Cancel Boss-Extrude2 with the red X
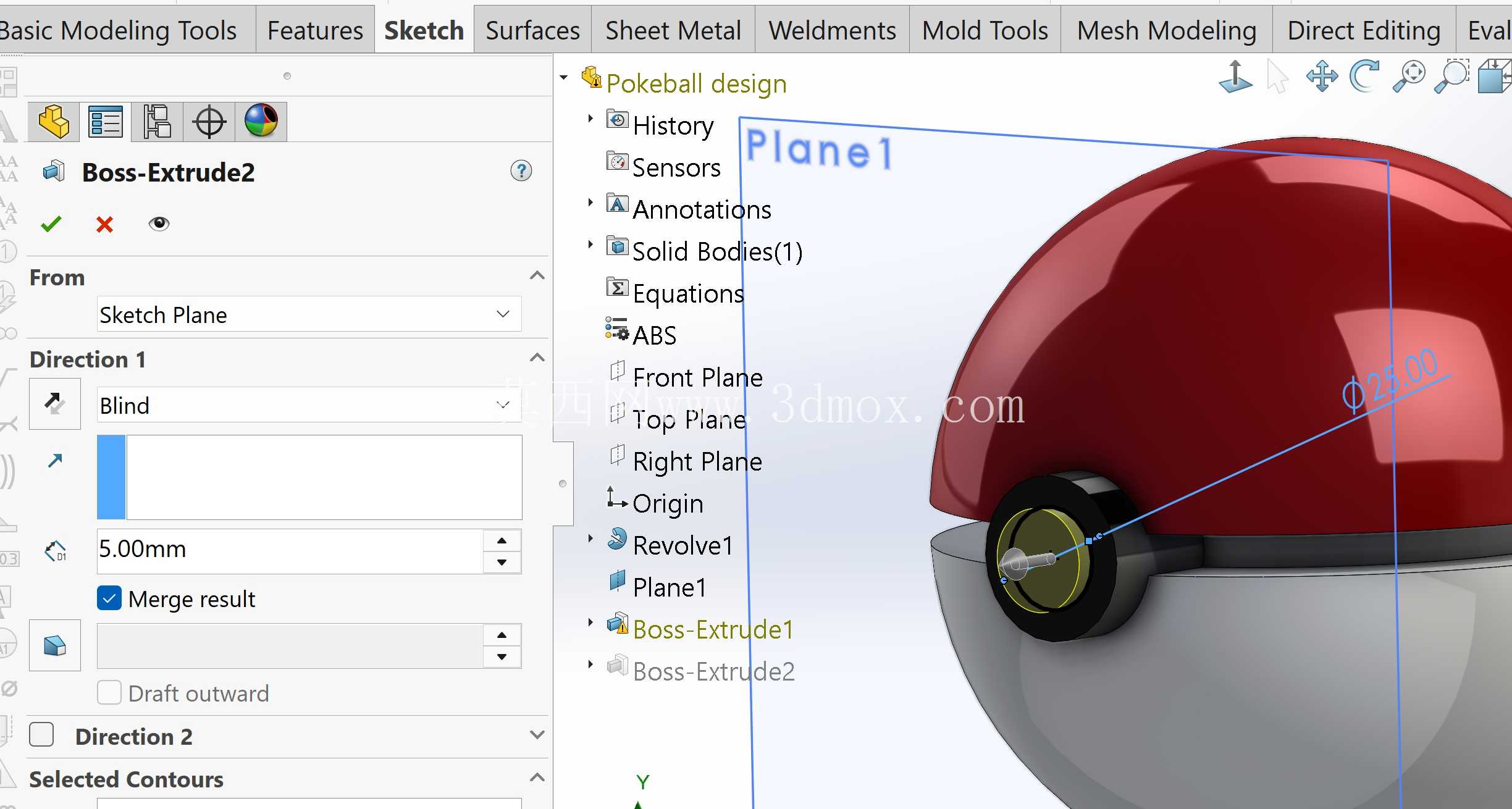The width and height of the screenshot is (1512, 809). pos(105,224)
